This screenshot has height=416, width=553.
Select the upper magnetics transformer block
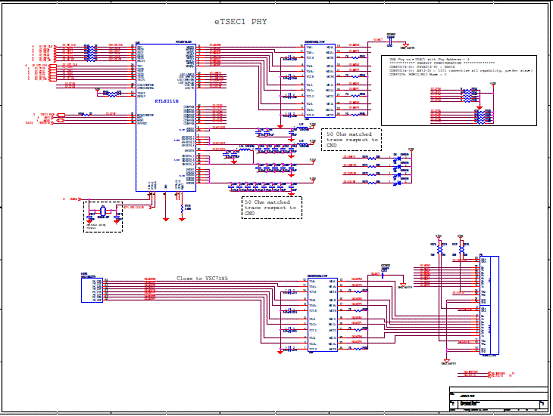320,81
